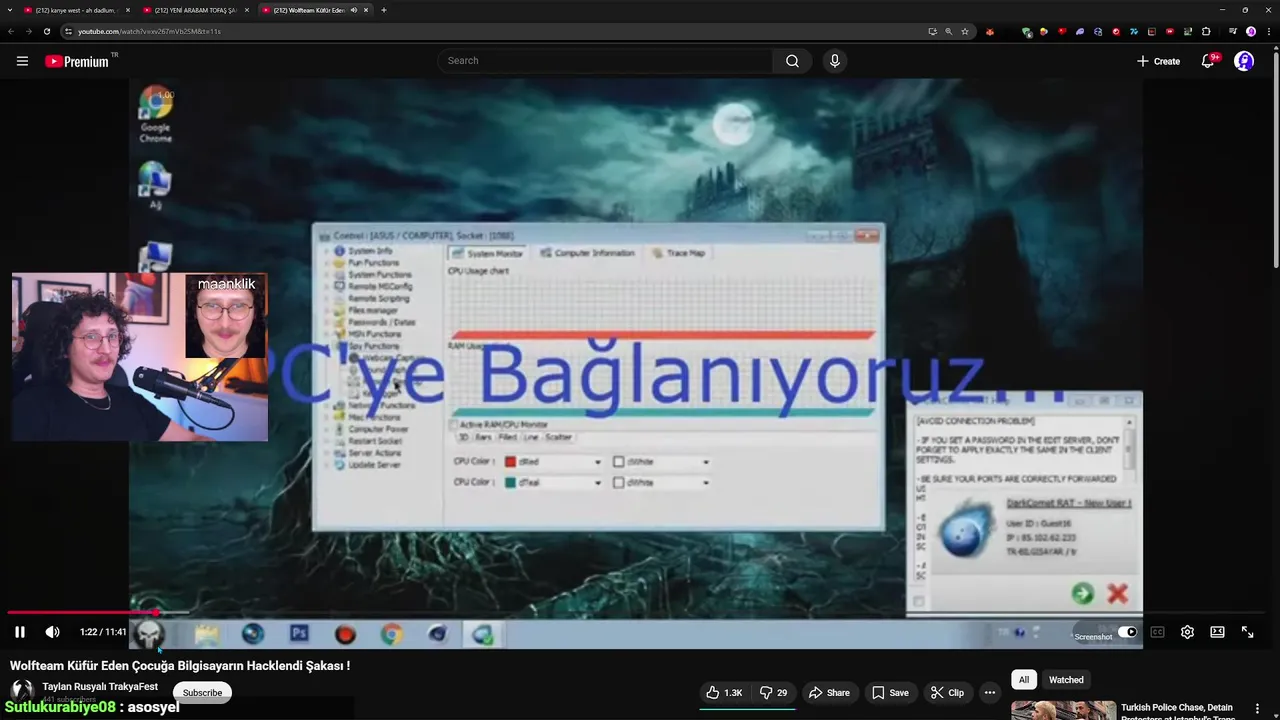
Task: Select the All filter chip
Action: click(x=1024, y=680)
